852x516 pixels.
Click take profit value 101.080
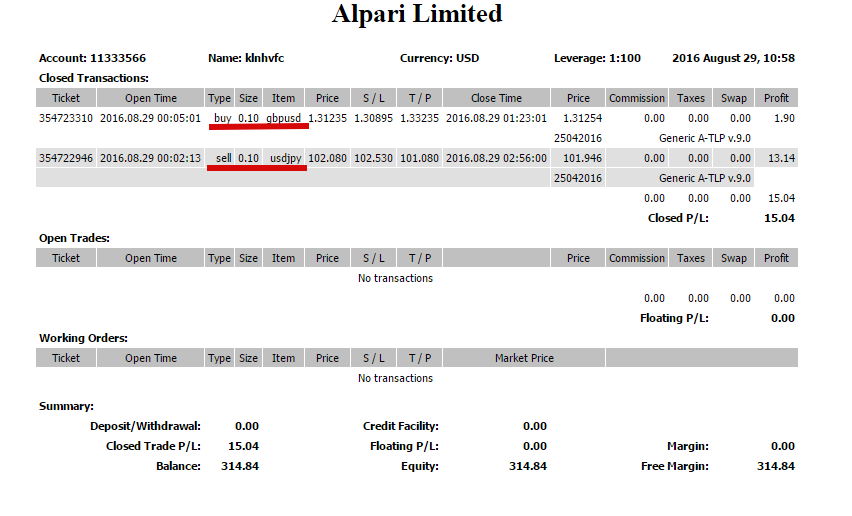click(x=419, y=158)
